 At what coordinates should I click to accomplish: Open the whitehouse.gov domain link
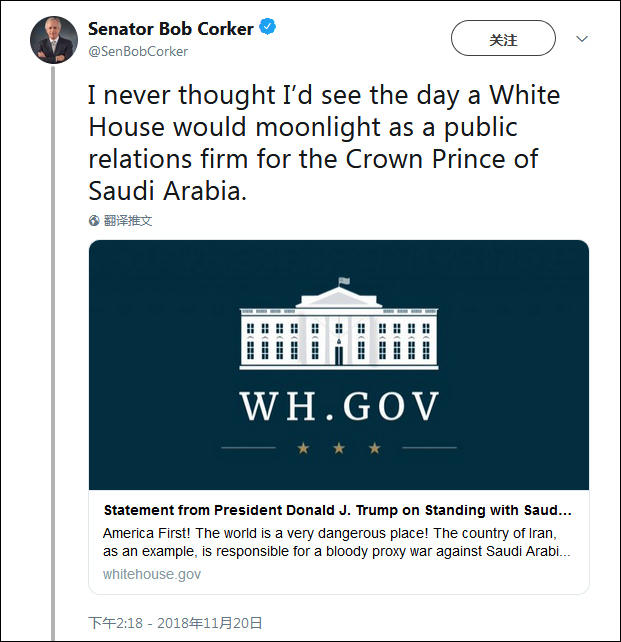tap(151, 574)
